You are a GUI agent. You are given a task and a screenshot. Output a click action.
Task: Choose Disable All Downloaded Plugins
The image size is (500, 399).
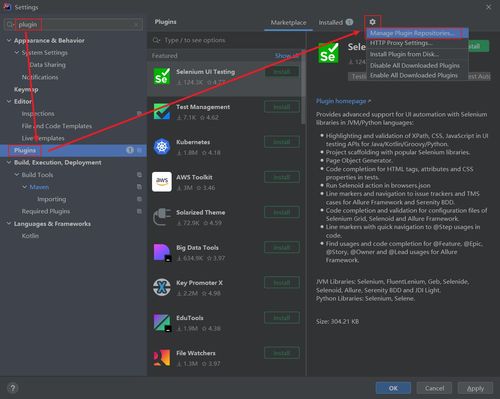[417, 65]
